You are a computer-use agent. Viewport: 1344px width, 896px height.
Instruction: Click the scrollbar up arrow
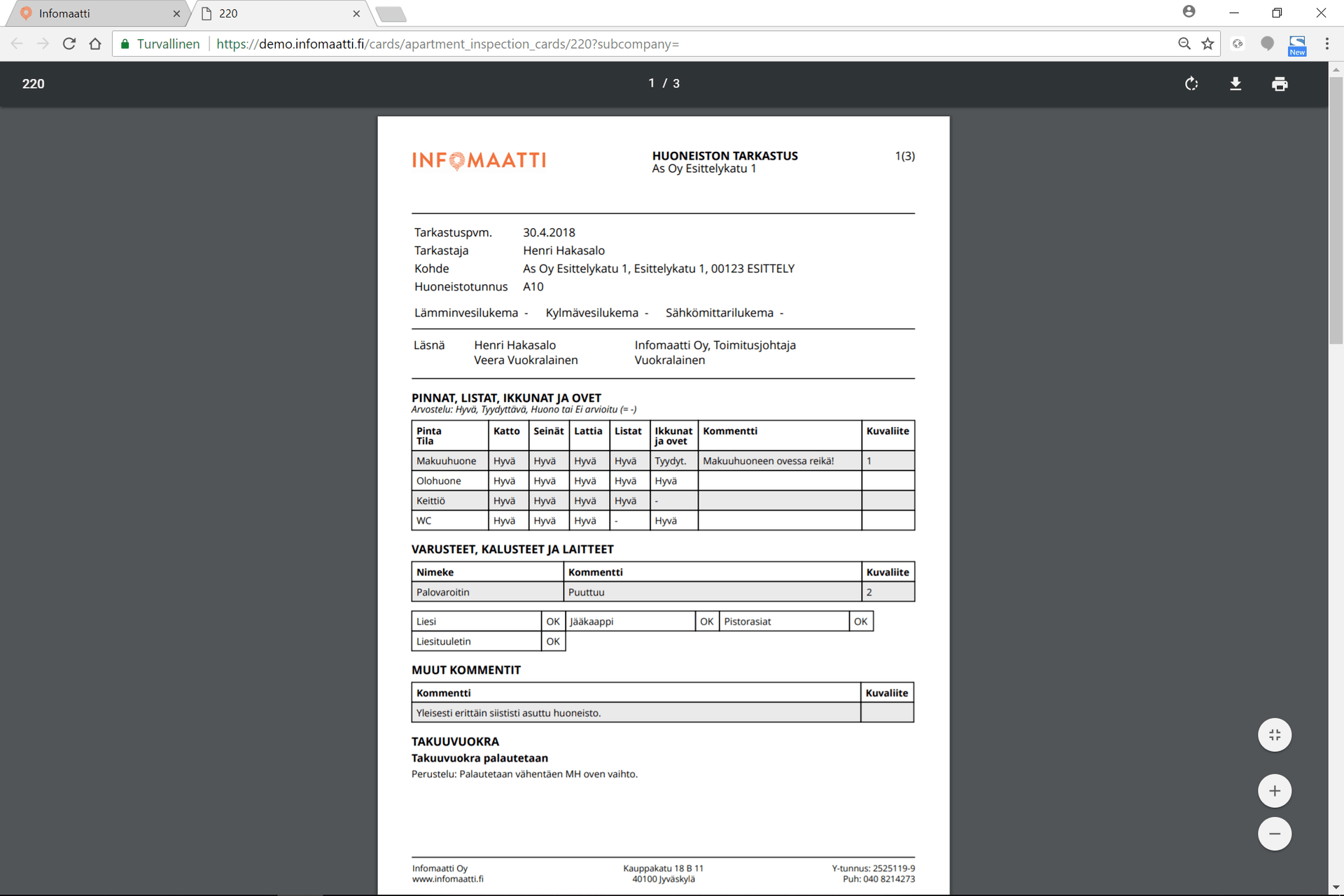point(1336,69)
